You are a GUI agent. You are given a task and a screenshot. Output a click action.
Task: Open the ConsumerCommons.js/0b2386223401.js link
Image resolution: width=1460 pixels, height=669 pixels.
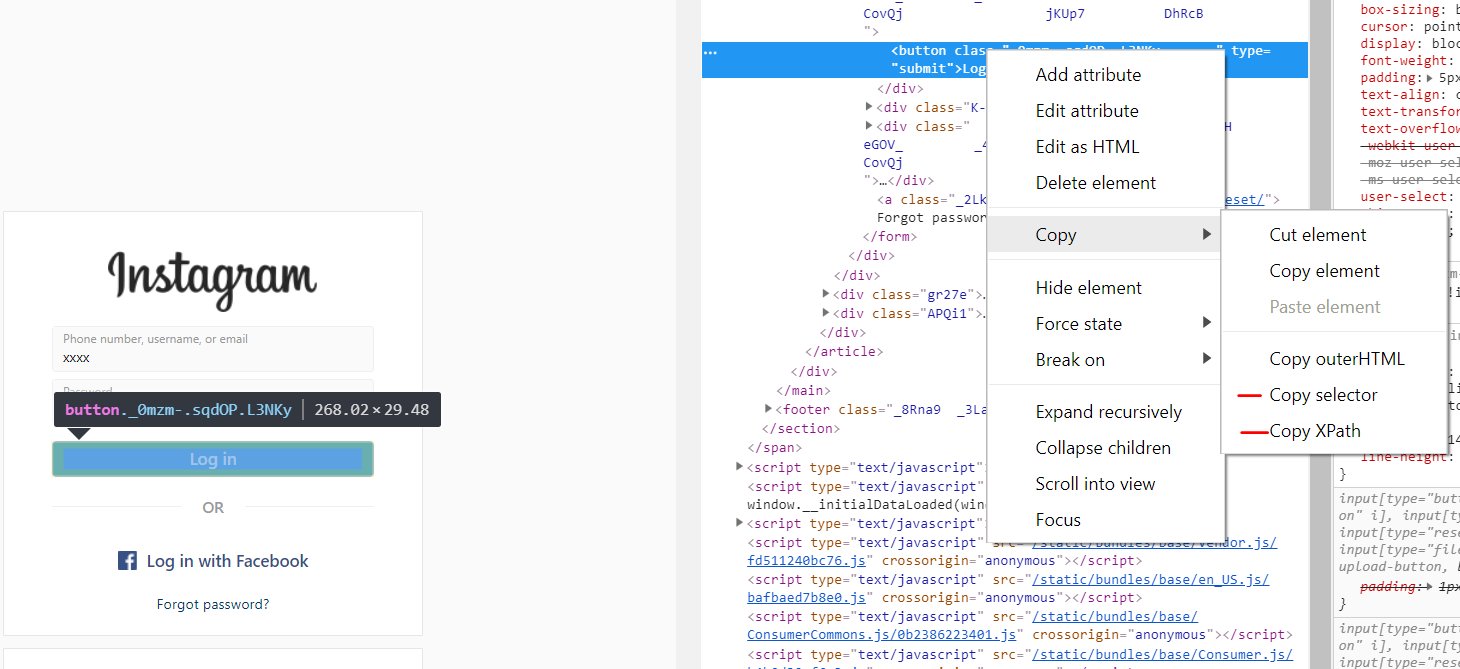click(882, 635)
